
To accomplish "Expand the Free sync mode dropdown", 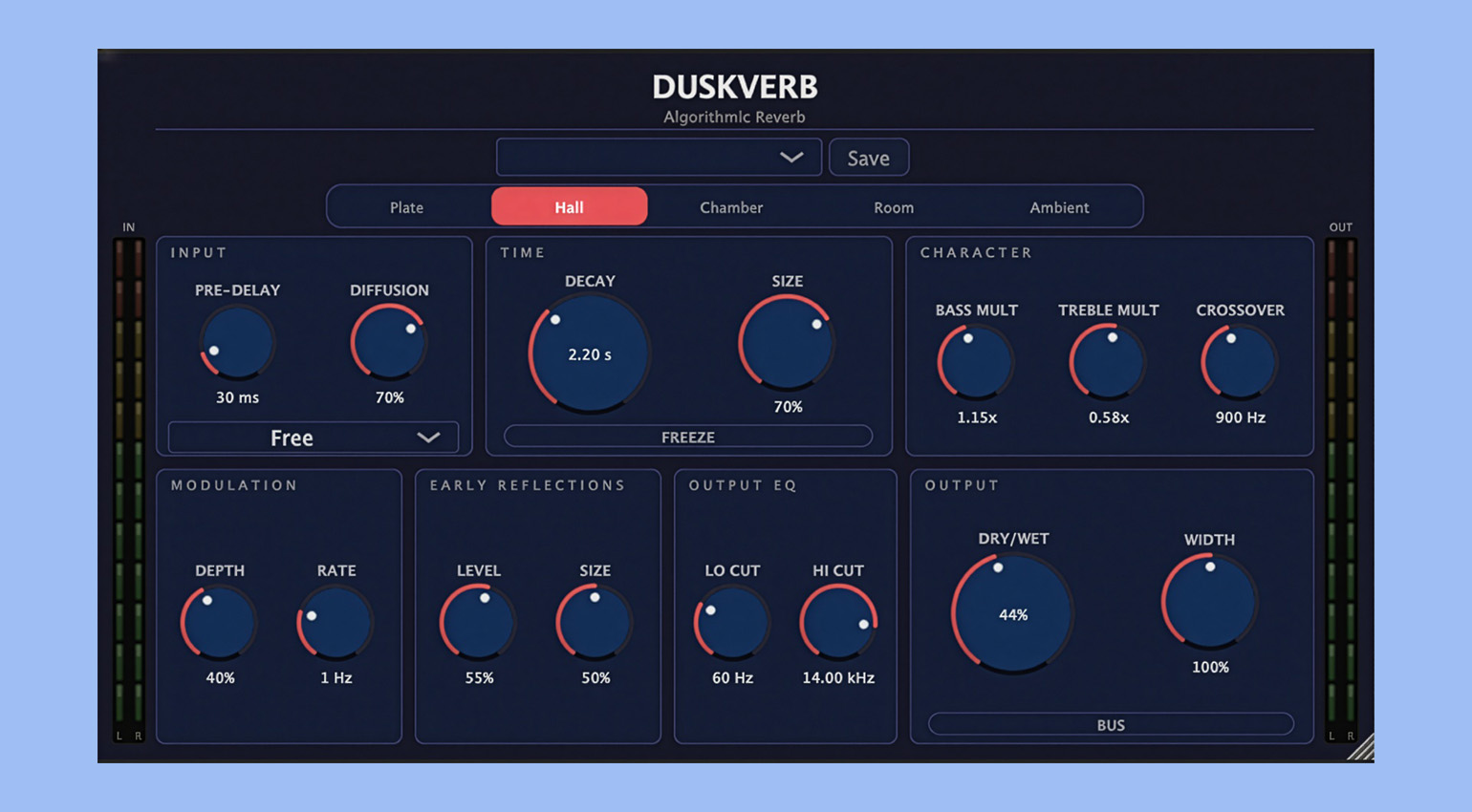I will 313,438.
